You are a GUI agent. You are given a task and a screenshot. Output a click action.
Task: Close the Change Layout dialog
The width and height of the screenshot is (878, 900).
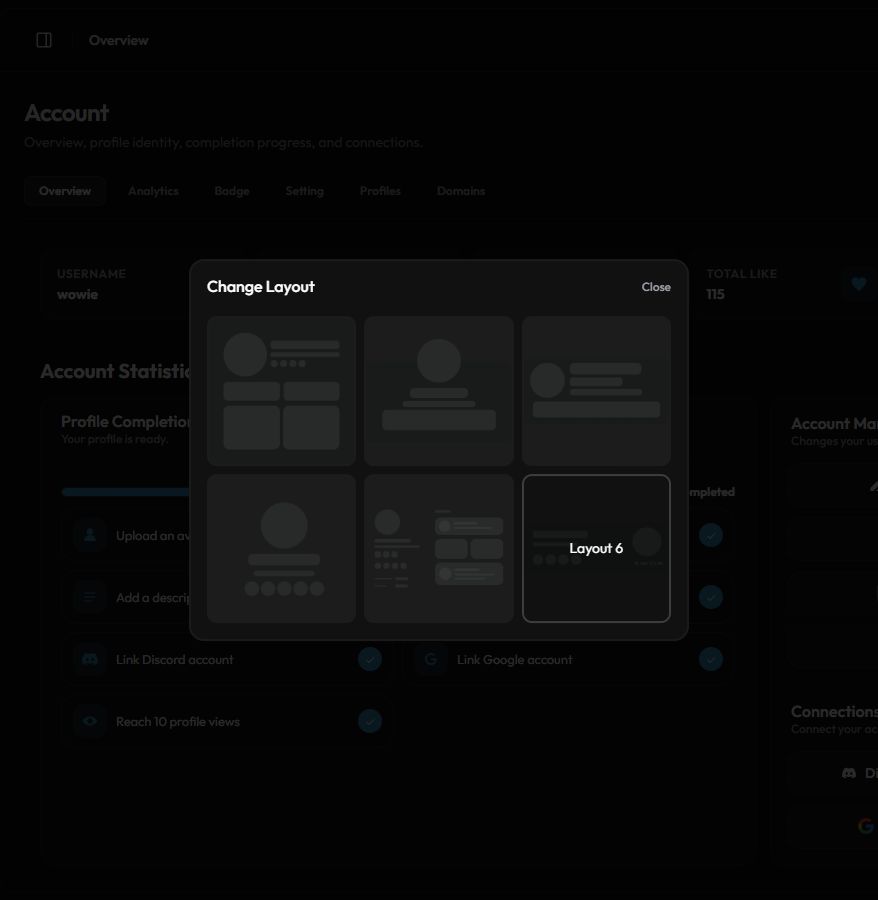pos(656,287)
